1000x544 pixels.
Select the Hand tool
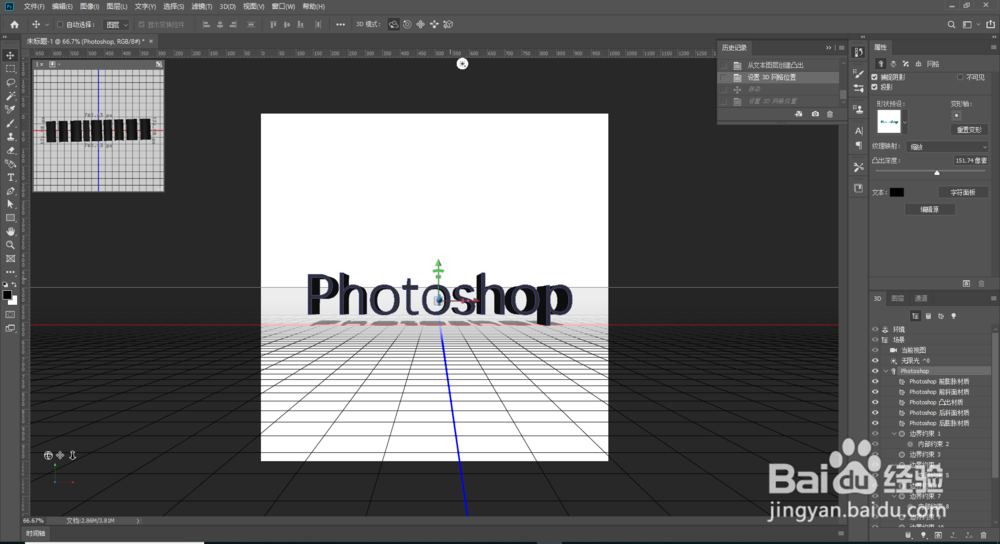10,232
